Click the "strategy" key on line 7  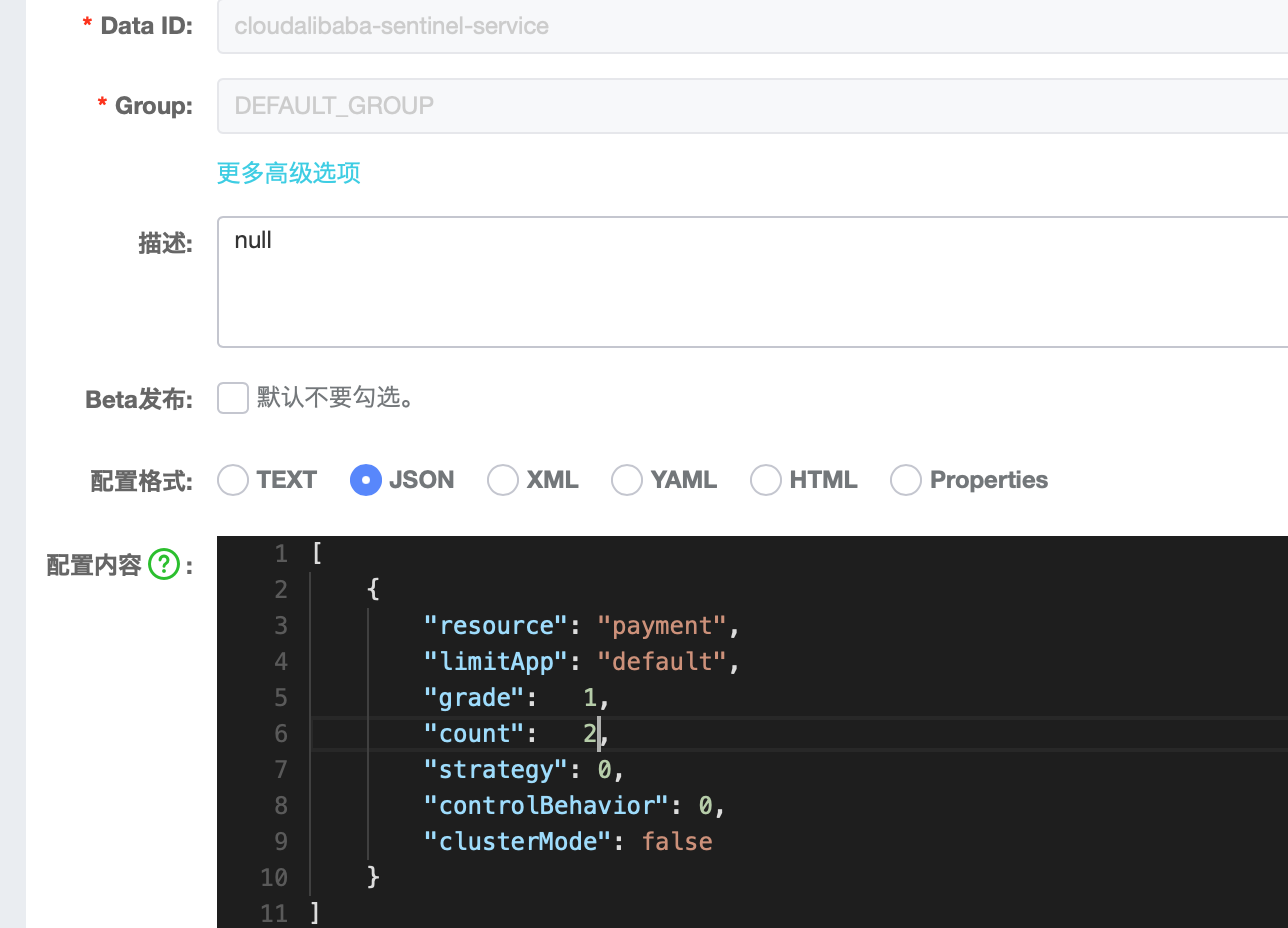pyautogui.click(x=496, y=770)
